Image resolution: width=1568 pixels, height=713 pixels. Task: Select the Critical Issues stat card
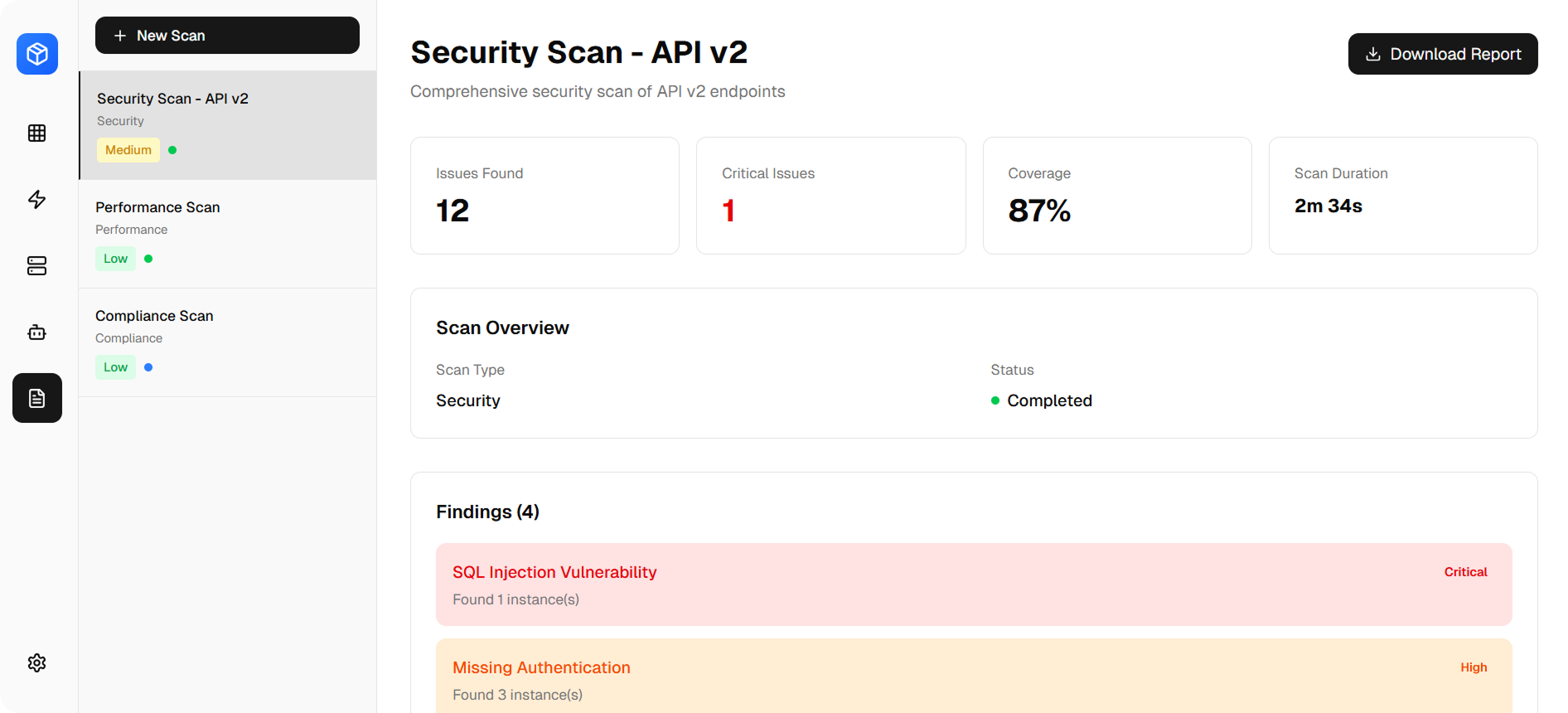(x=830, y=196)
